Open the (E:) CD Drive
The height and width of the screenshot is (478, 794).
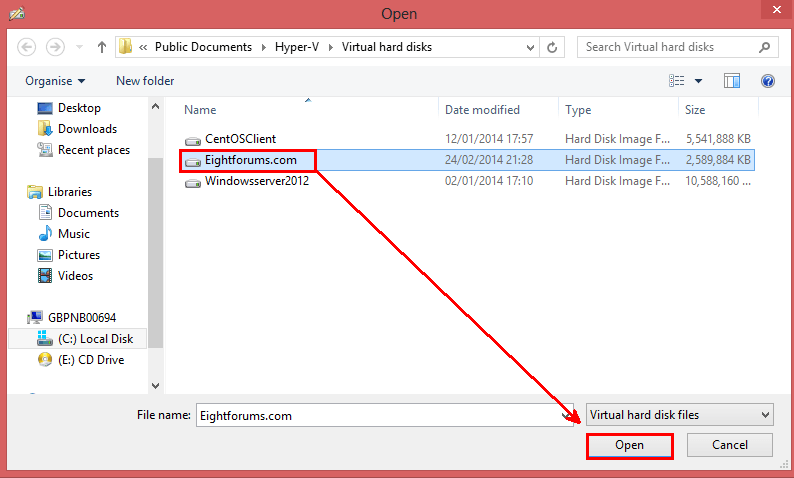point(90,360)
